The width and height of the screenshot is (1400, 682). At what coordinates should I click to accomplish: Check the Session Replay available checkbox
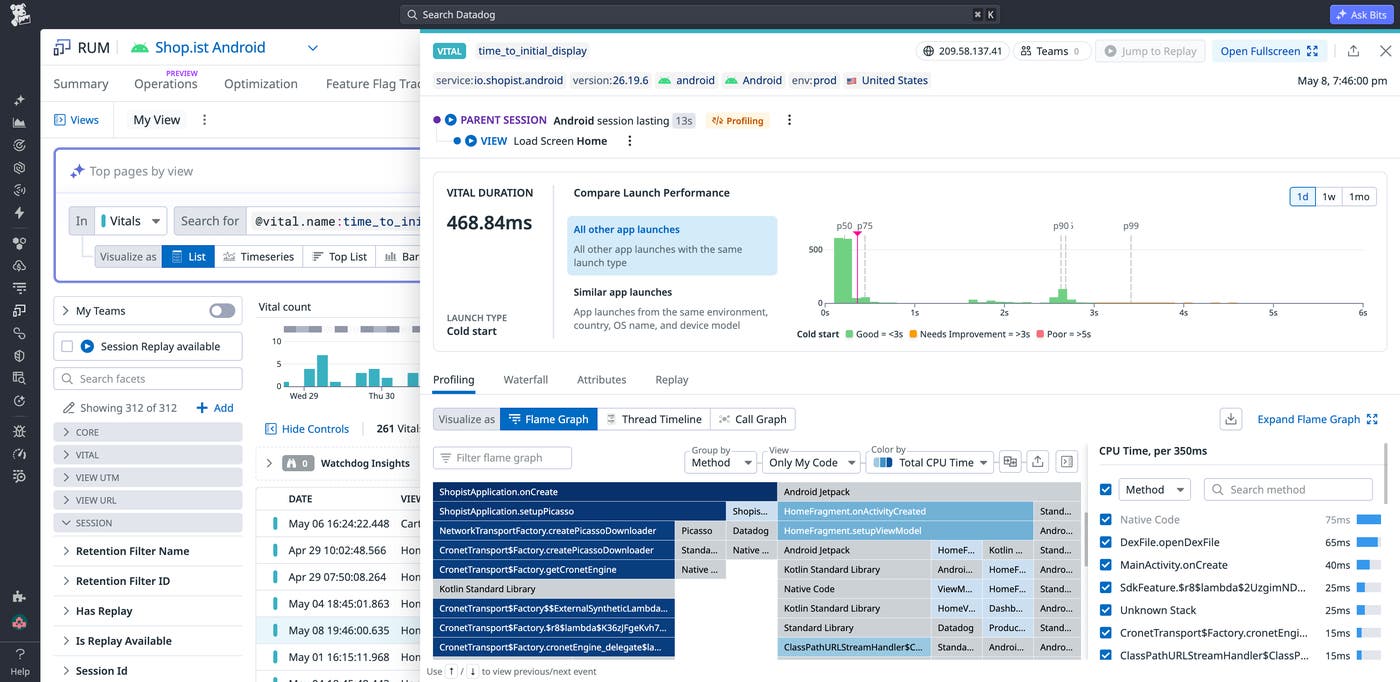tap(68, 347)
